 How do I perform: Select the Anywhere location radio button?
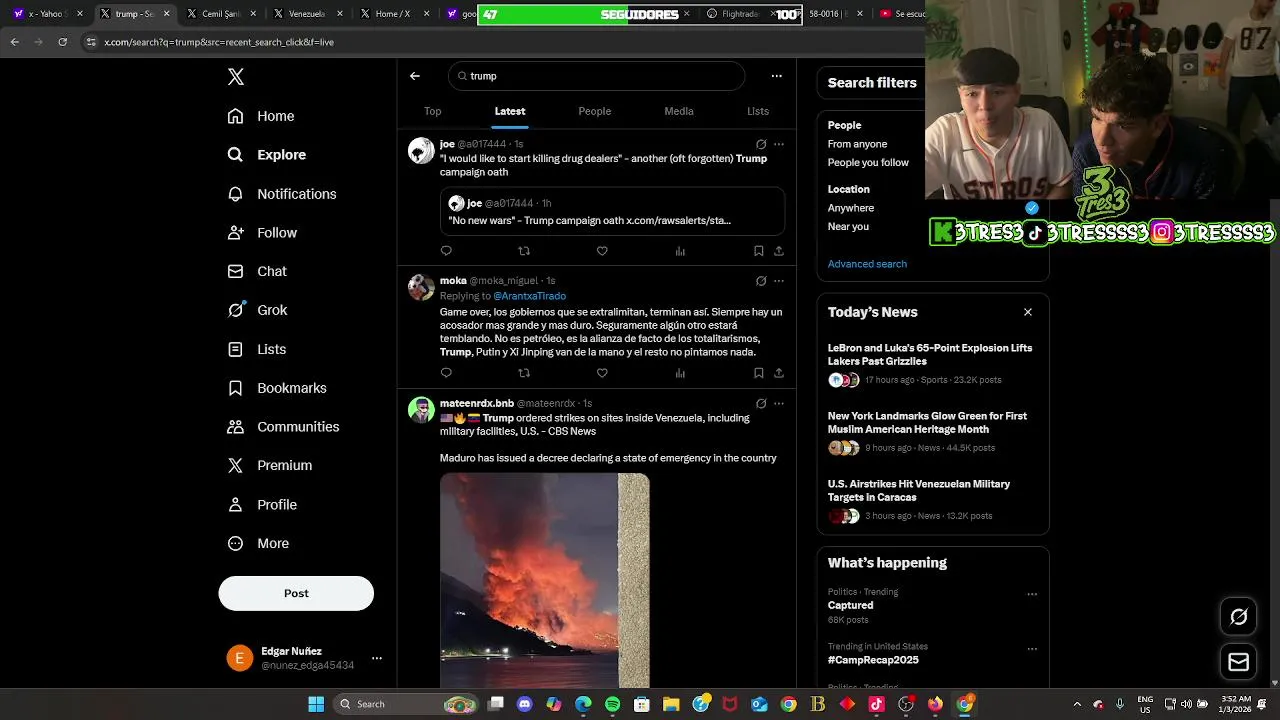[x=1032, y=208]
